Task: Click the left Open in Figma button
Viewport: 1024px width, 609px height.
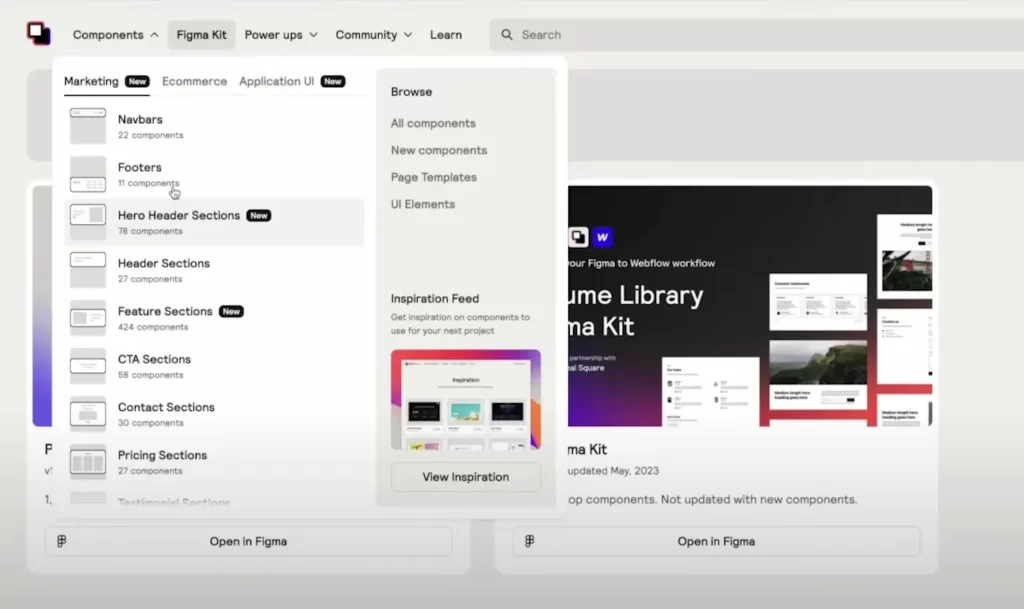Action: [x=248, y=541]
